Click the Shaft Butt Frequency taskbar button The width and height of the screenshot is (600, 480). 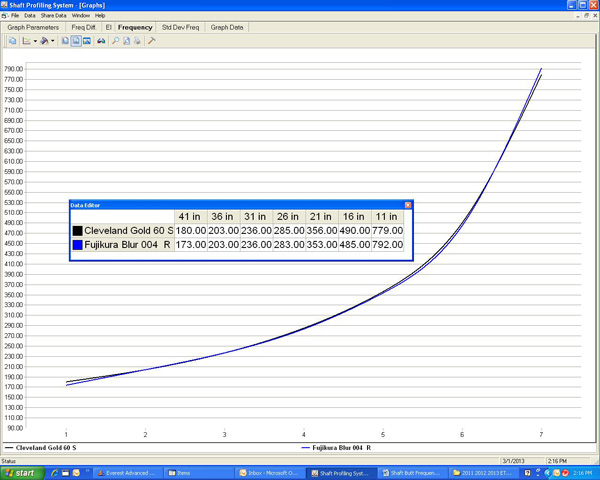pos(413,473)
